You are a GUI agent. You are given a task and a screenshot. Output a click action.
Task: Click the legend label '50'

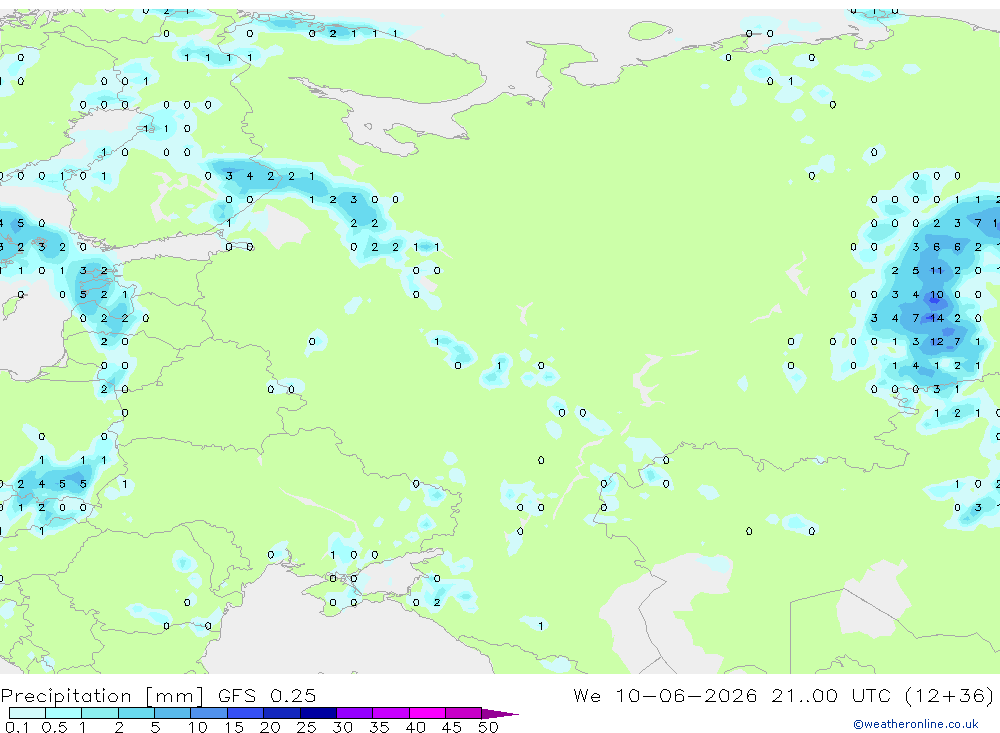coord(488,727)
